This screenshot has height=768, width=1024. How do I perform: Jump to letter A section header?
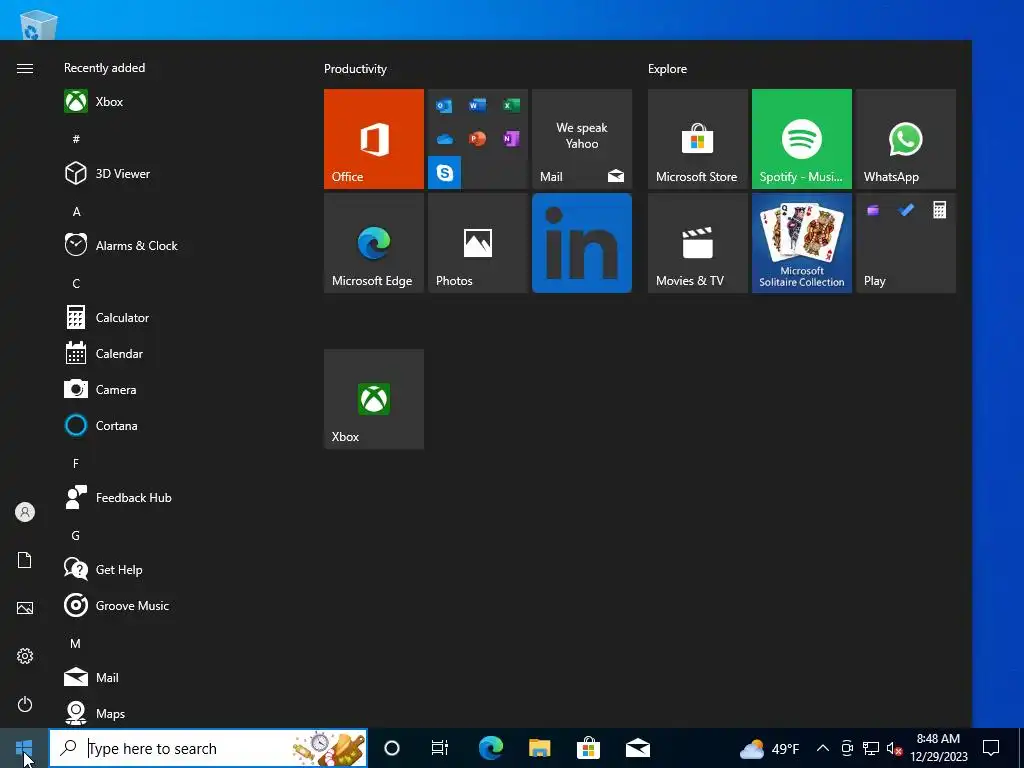click(76, 212)
